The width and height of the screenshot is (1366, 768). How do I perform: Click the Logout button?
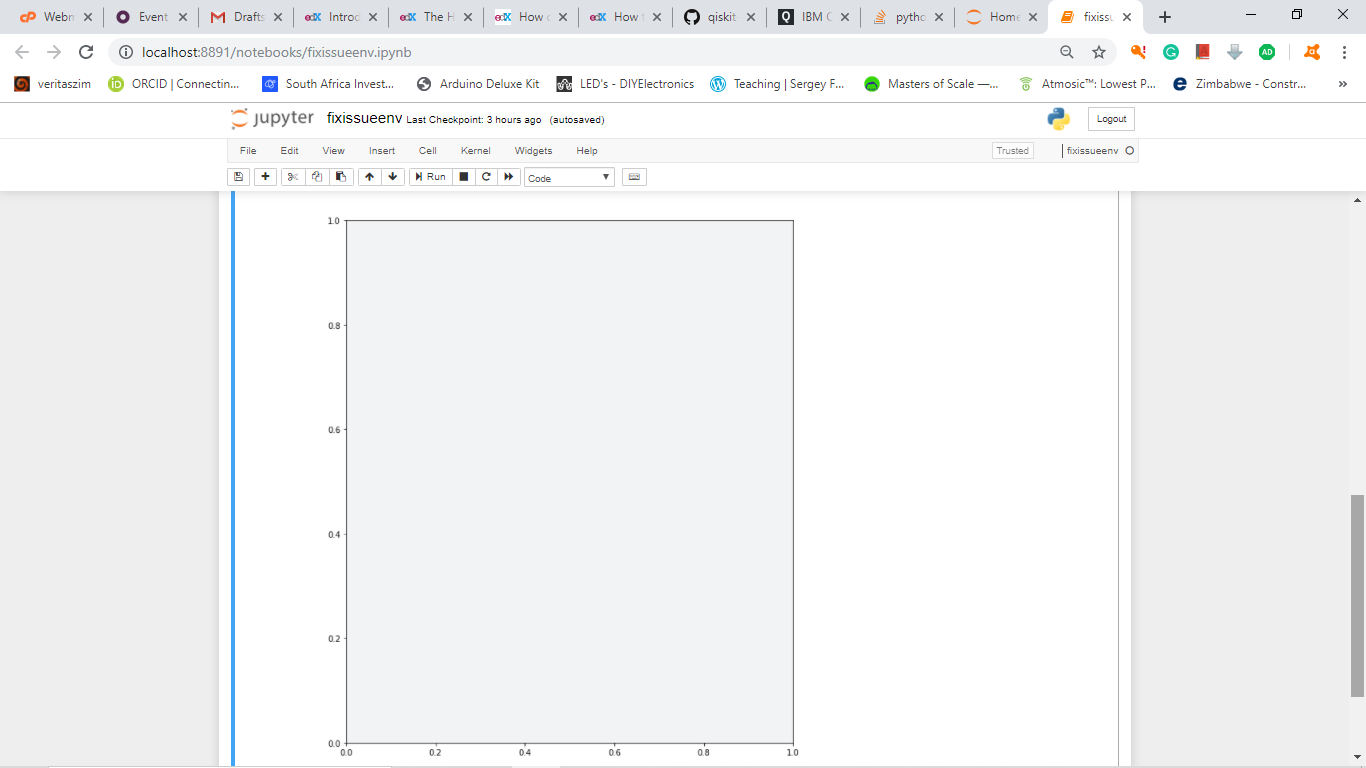tap(1111, 119)
